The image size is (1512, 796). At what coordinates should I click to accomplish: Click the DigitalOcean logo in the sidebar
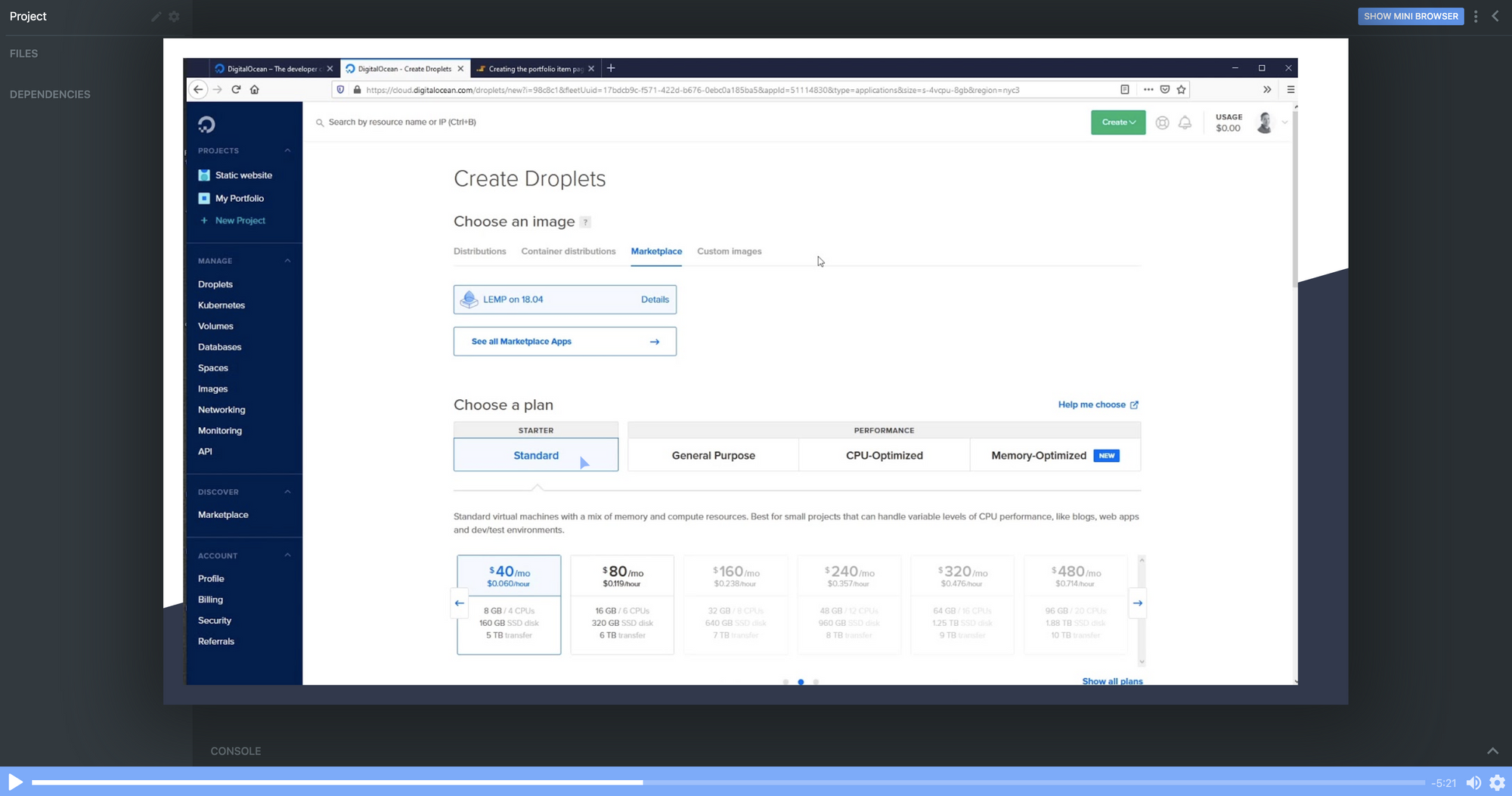click(206, 124)
